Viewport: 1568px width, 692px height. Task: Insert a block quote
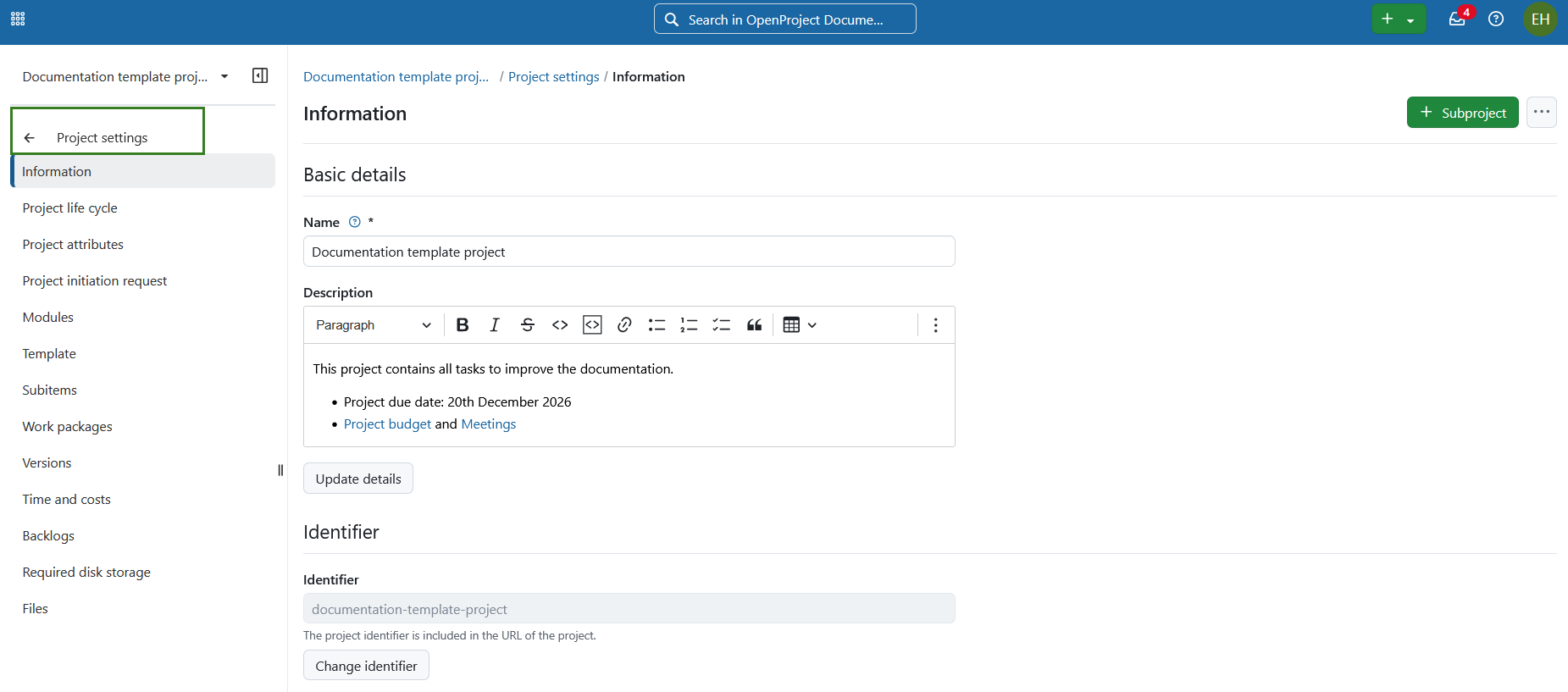tap(754, 324)
